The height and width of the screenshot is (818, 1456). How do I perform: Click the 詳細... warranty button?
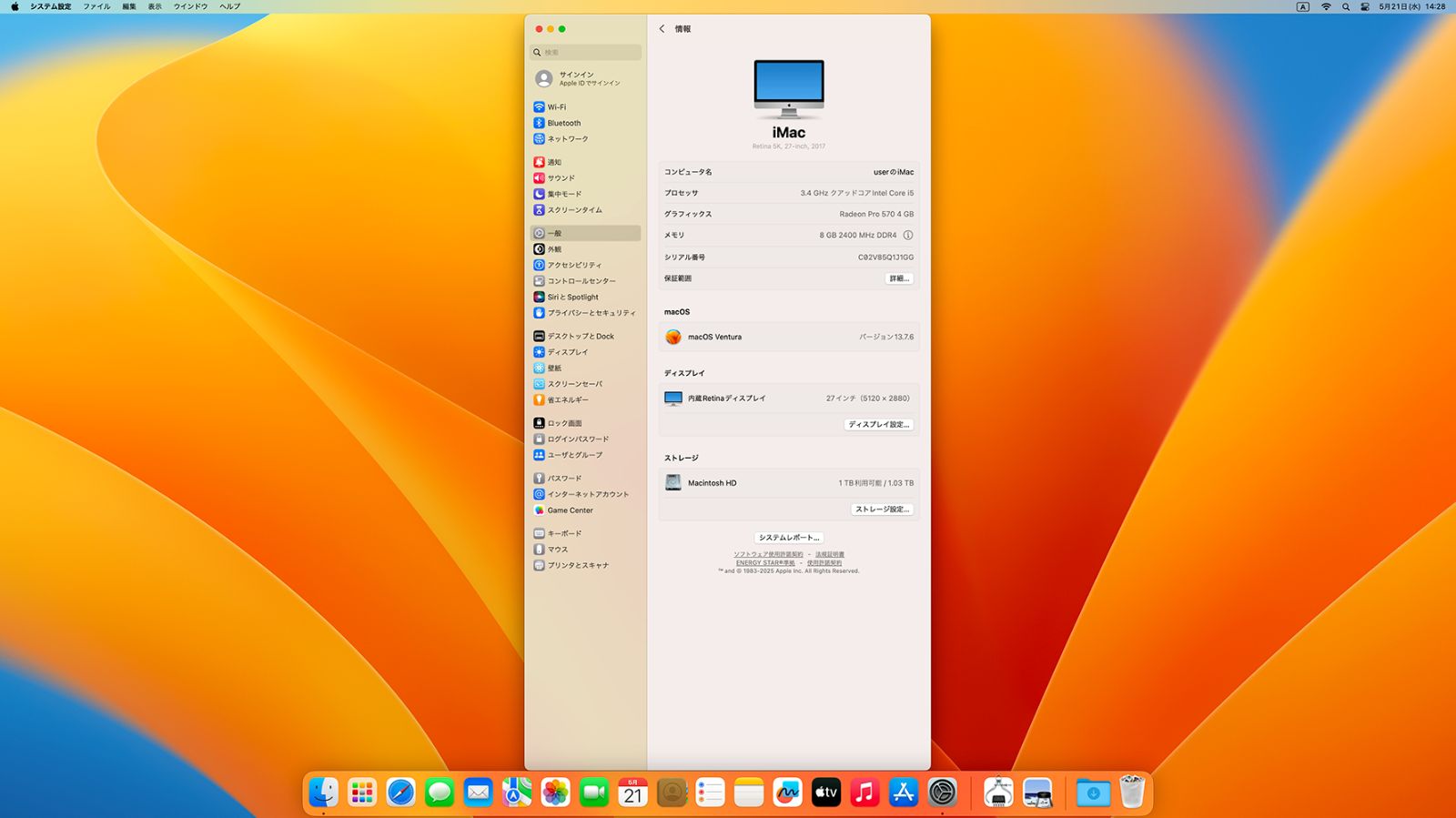point(899,278)
